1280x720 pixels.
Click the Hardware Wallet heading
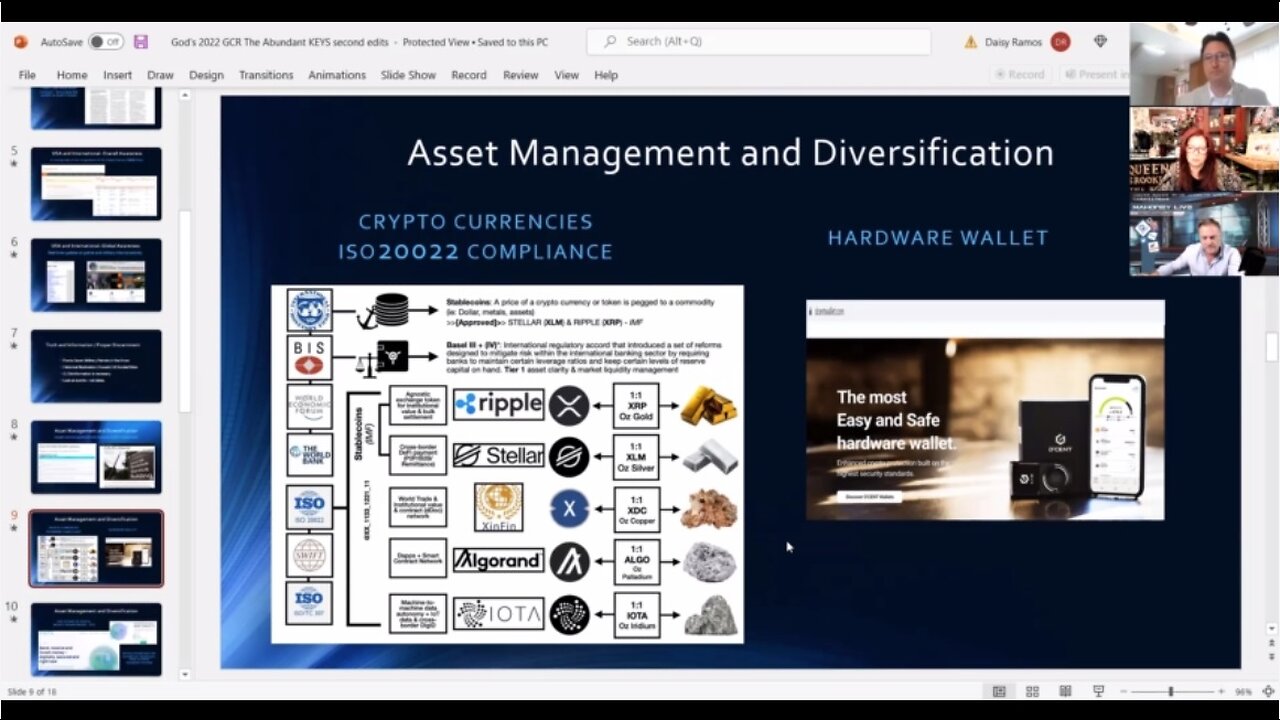point(938,238)
